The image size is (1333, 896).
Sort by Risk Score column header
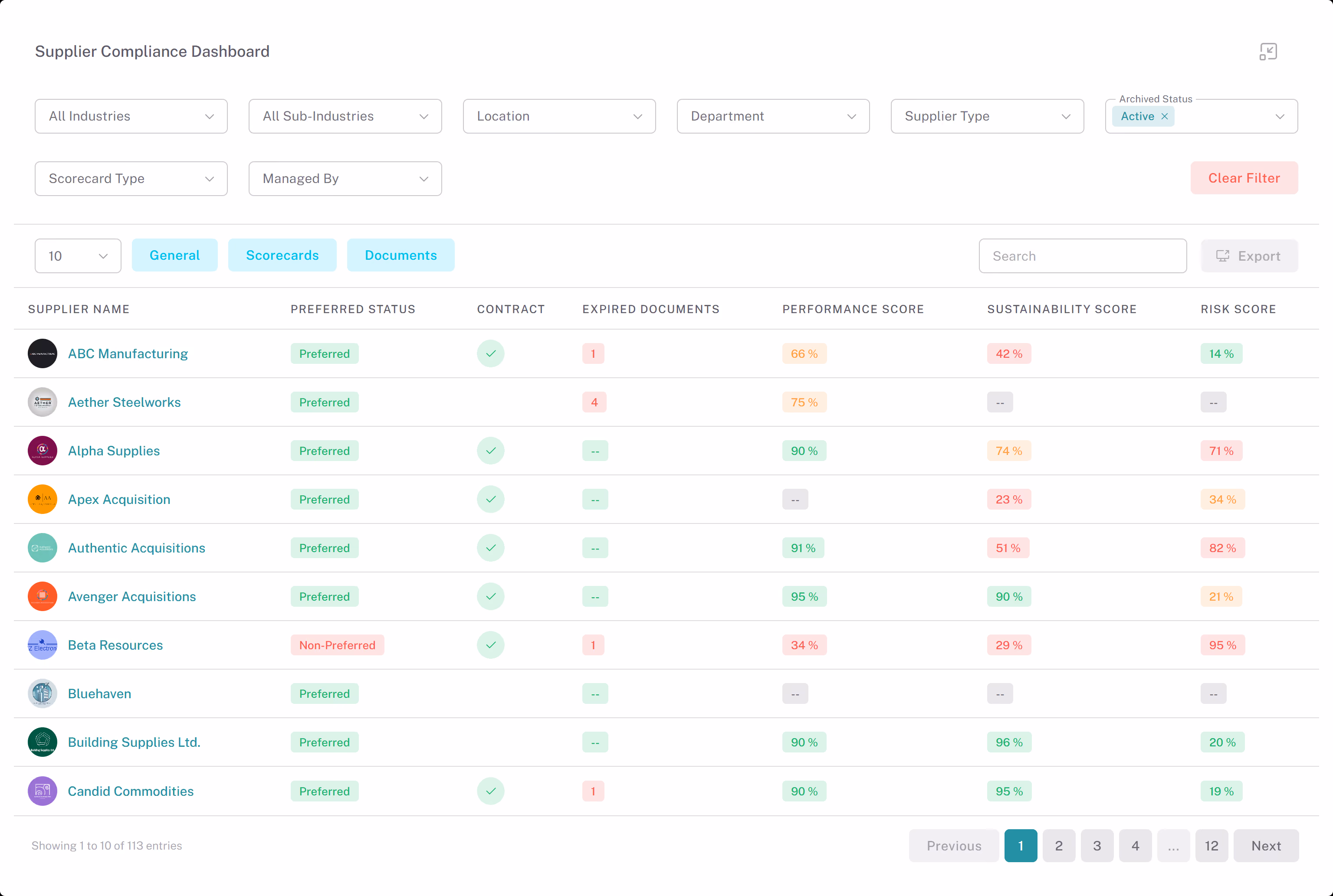point(1238,309)
